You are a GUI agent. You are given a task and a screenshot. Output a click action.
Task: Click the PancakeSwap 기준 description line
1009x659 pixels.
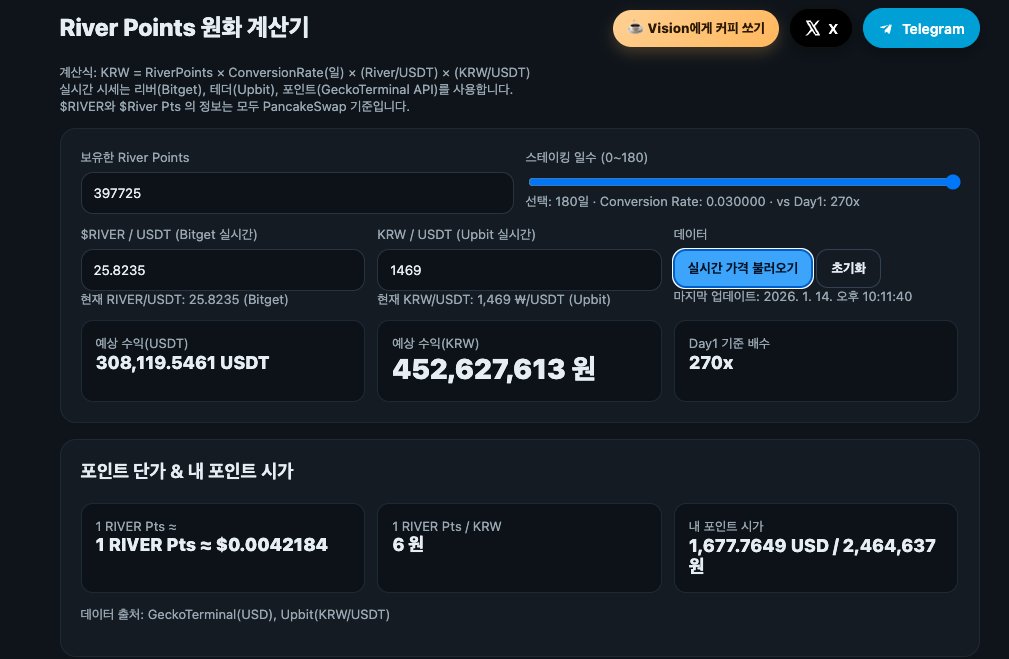click(x=234, y=107)
